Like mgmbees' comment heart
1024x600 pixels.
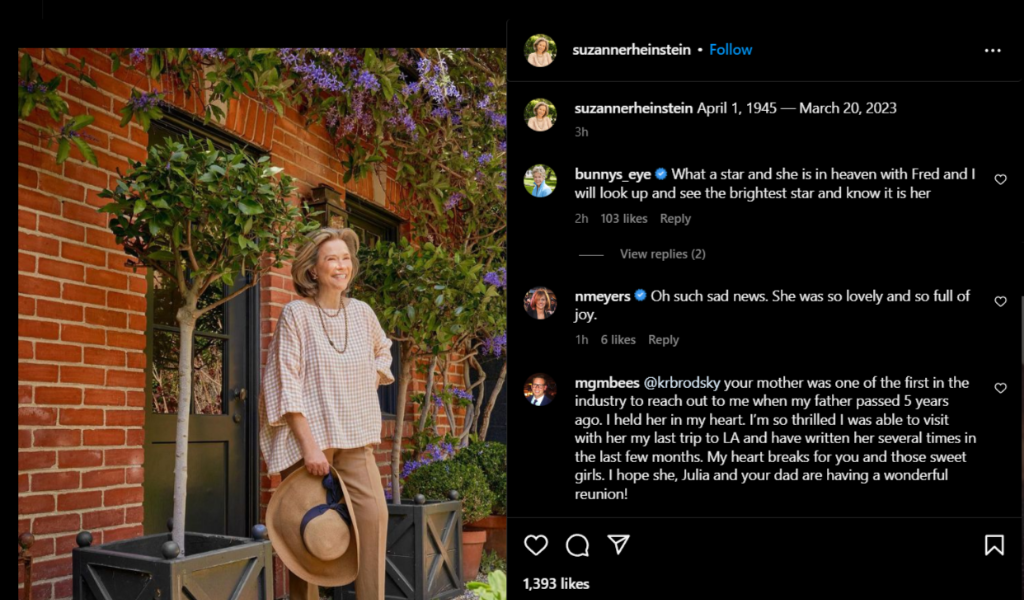1000,388
